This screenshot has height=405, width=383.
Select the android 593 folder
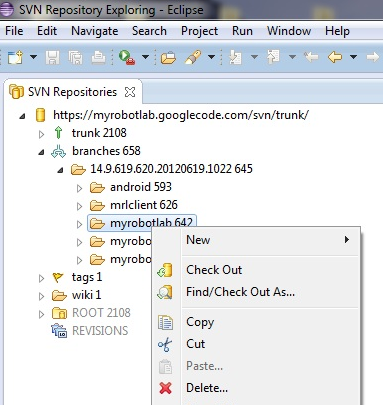141,187
